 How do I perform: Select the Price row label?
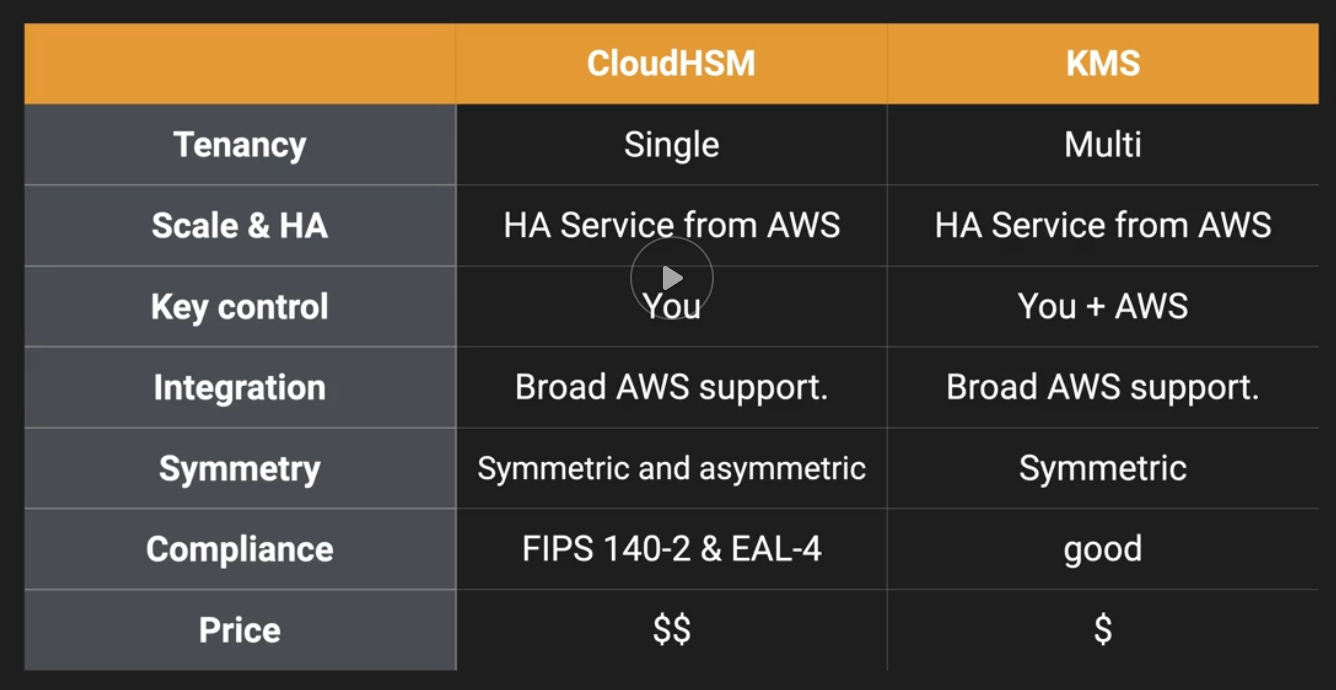[x=240, y=630]
